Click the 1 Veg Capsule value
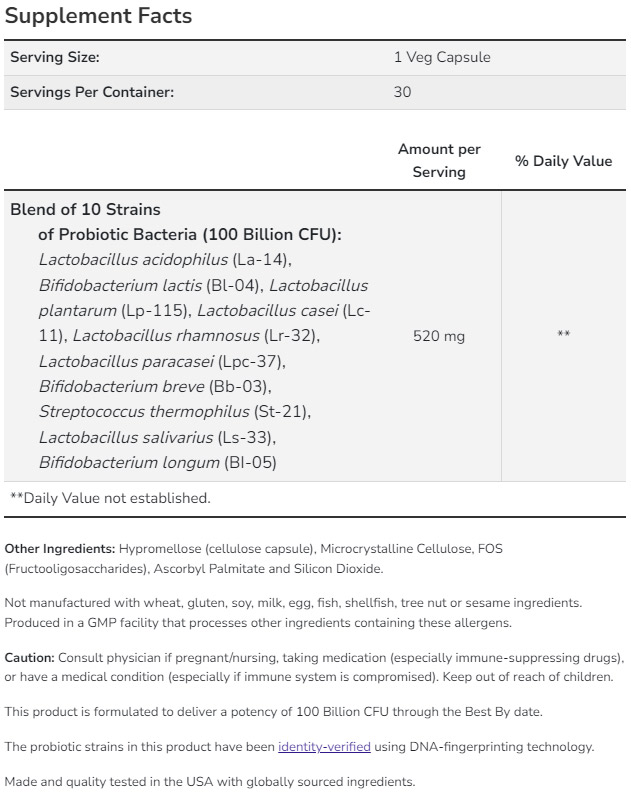The image size is (631, 795). (442, 57)
